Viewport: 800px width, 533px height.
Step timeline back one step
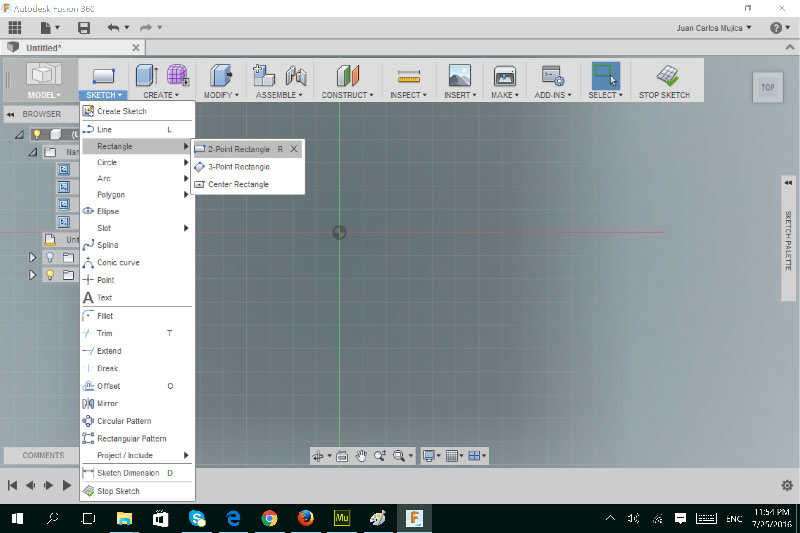click(x=31, y=485)
